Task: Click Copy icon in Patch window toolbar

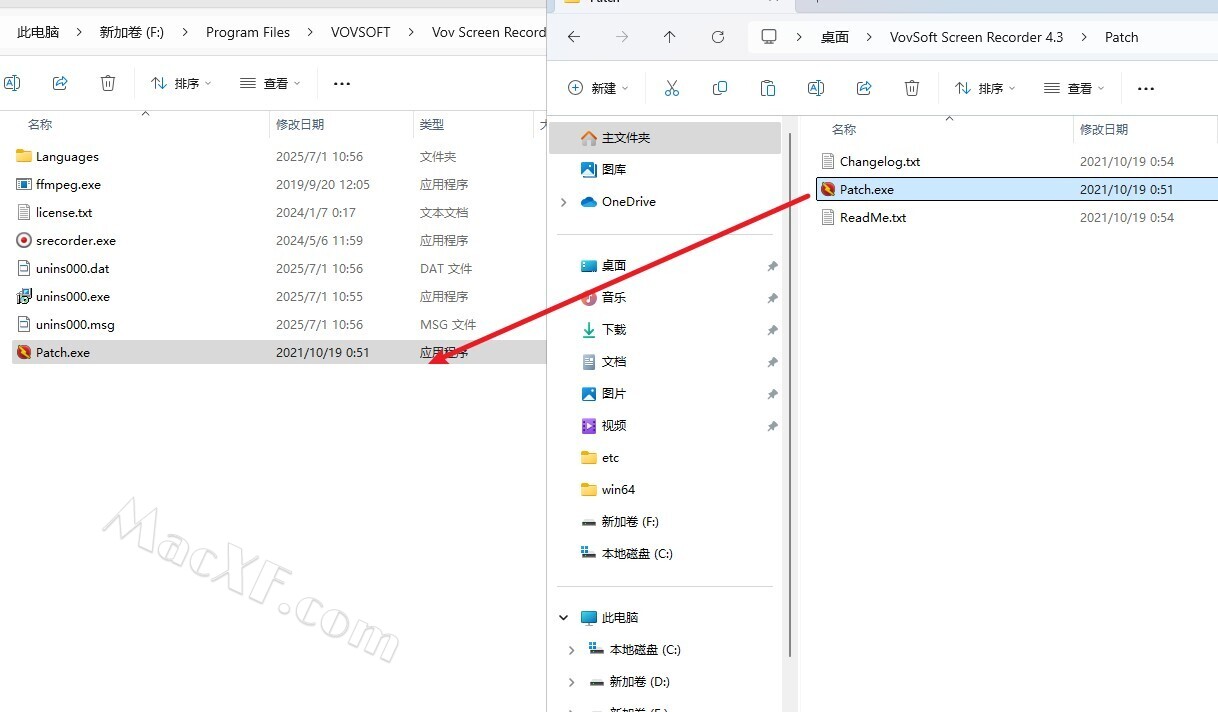Action: point(720,88)
